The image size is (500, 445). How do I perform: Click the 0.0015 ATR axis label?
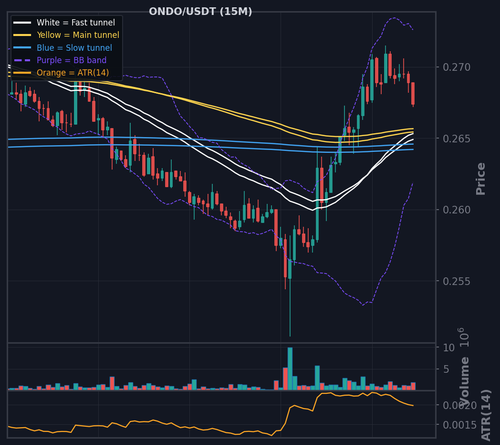tap(460, 425)
